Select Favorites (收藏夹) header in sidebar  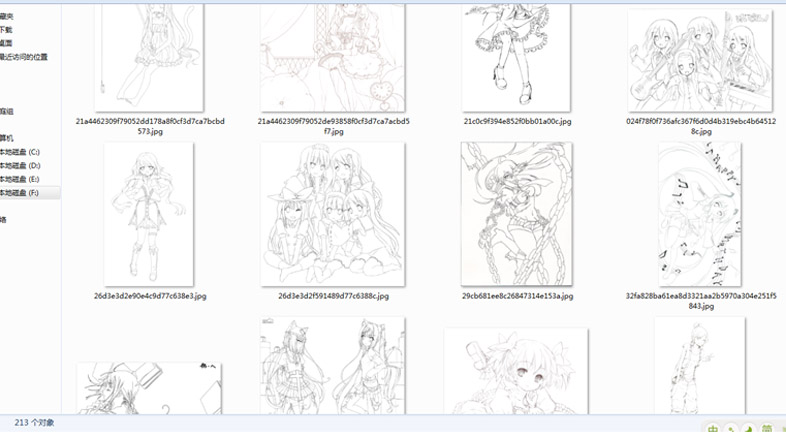tap(7, 16)
